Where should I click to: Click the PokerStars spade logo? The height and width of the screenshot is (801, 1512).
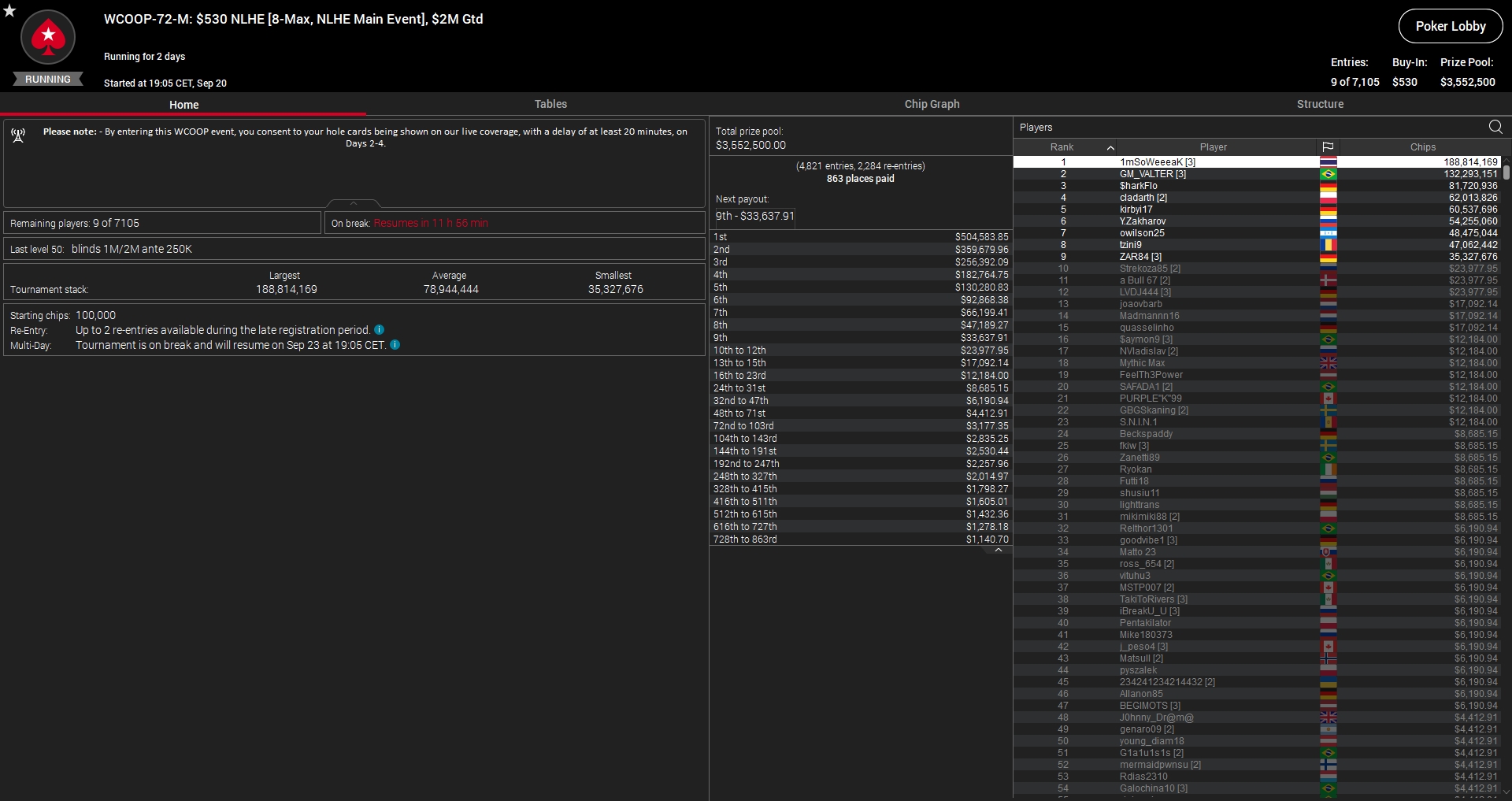coord(48,37)
